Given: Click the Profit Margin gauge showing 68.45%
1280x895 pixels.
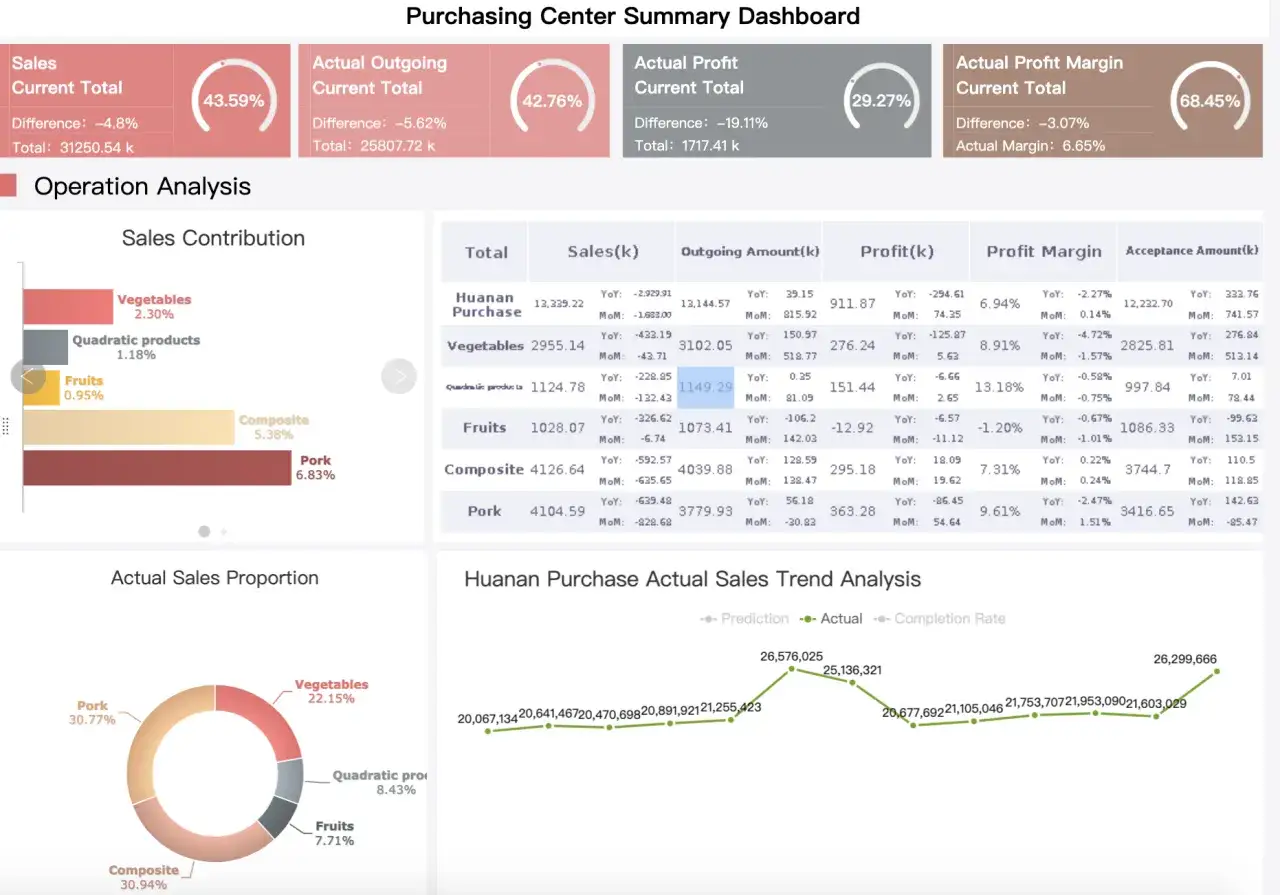Looking at the screenshot, I should (1210, 100).
